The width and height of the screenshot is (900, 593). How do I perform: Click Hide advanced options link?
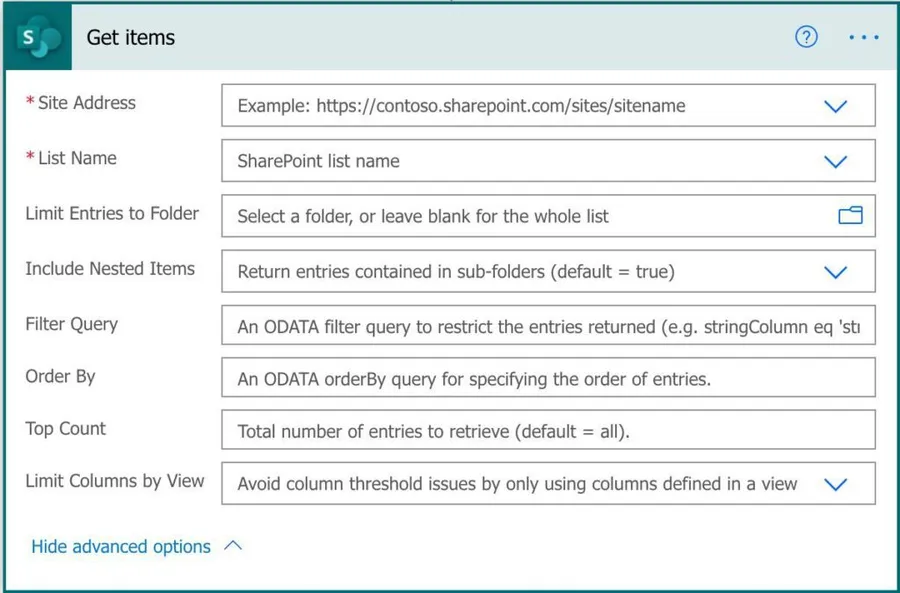tap(121, 546)
